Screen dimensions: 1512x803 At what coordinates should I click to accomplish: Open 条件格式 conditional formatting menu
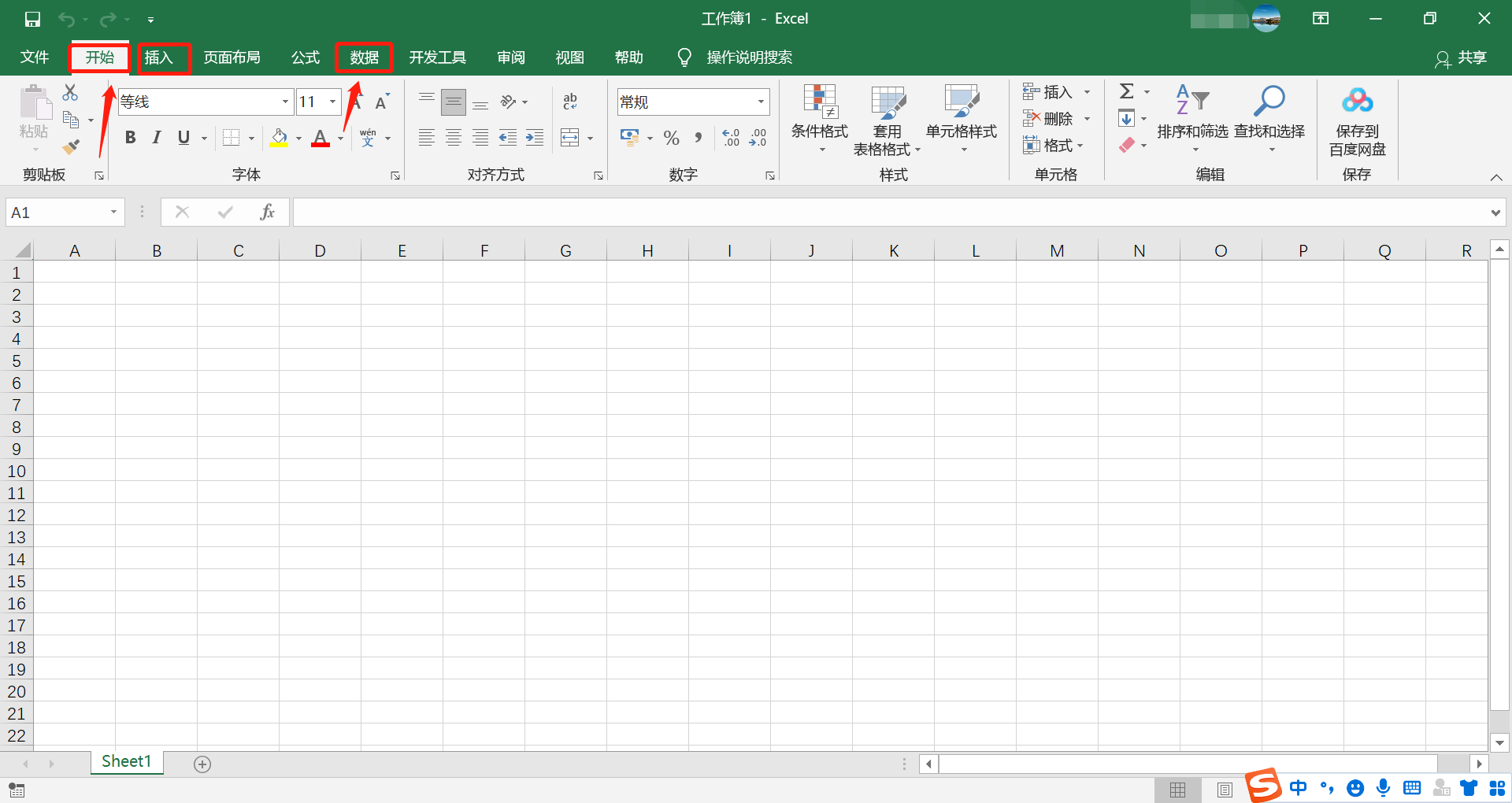tap(820, 119)
